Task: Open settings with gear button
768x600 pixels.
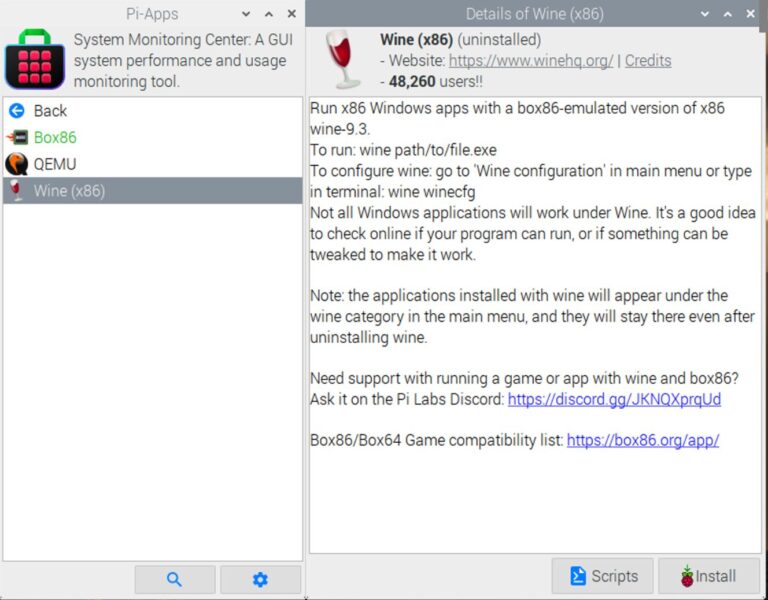Action: [x=260, y=579]
